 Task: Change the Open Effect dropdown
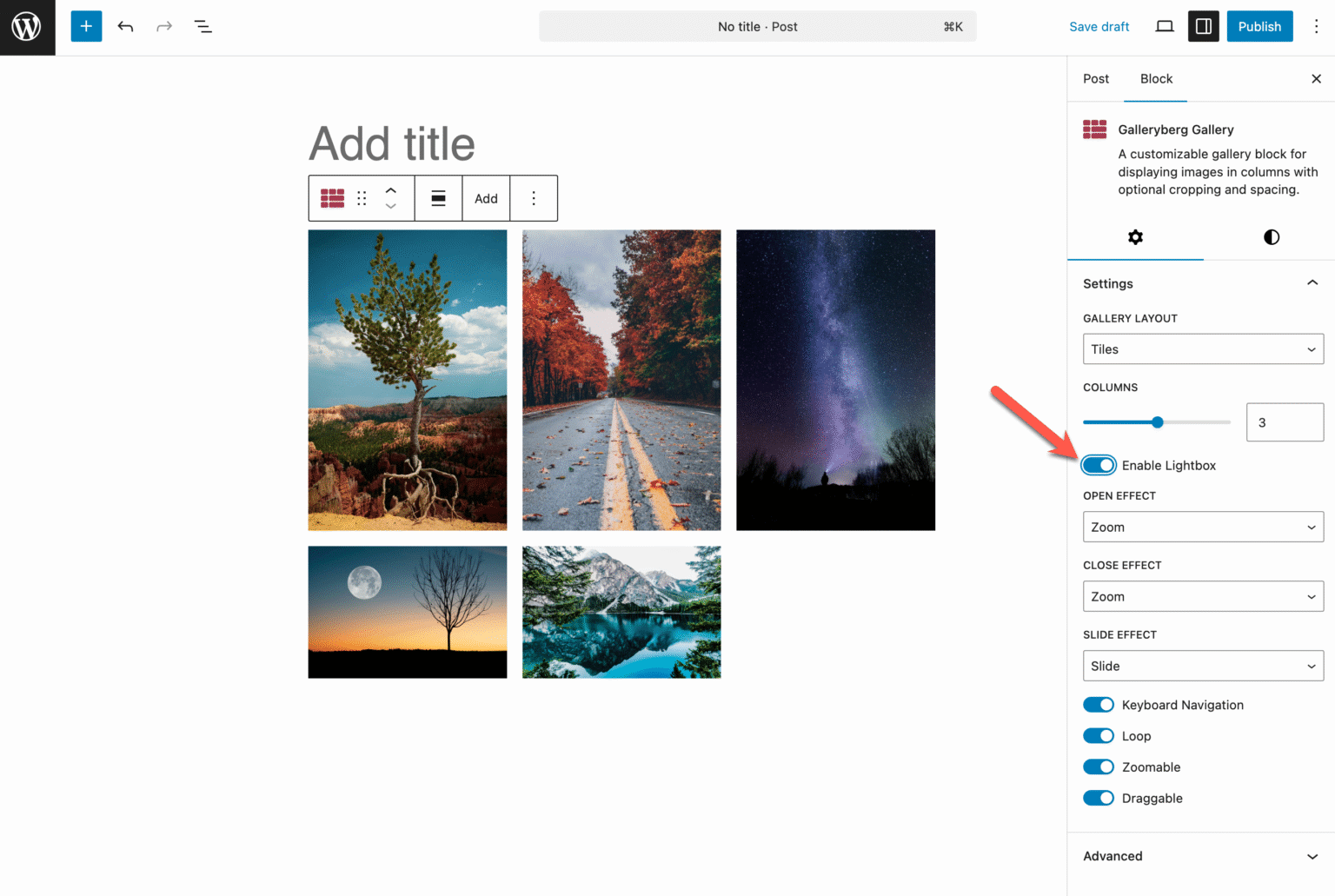click(x=1203, y=527)
